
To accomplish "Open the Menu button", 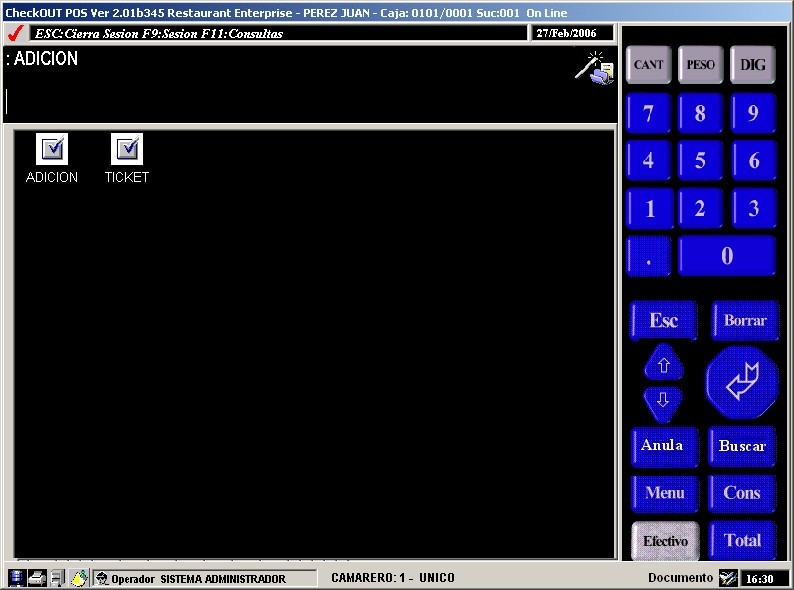I will click(x=665, y=493).
